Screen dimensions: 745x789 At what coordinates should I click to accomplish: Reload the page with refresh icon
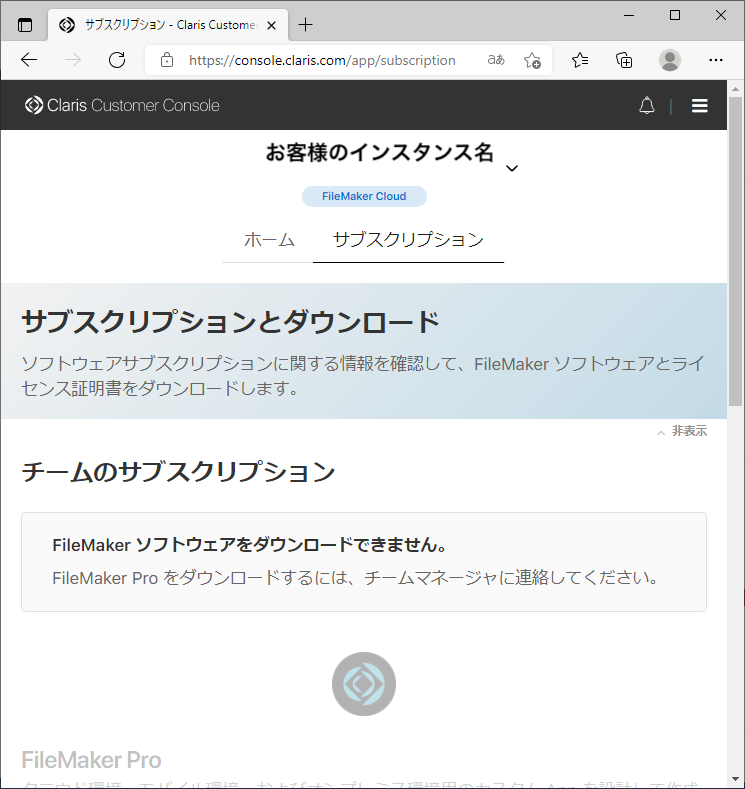pyautogui.click(x=117, y=60)
